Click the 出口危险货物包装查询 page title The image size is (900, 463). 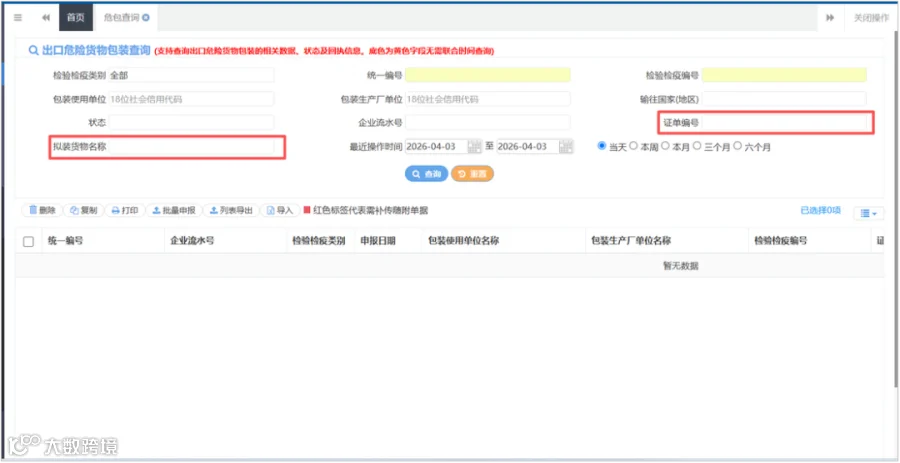pos(96,50)
